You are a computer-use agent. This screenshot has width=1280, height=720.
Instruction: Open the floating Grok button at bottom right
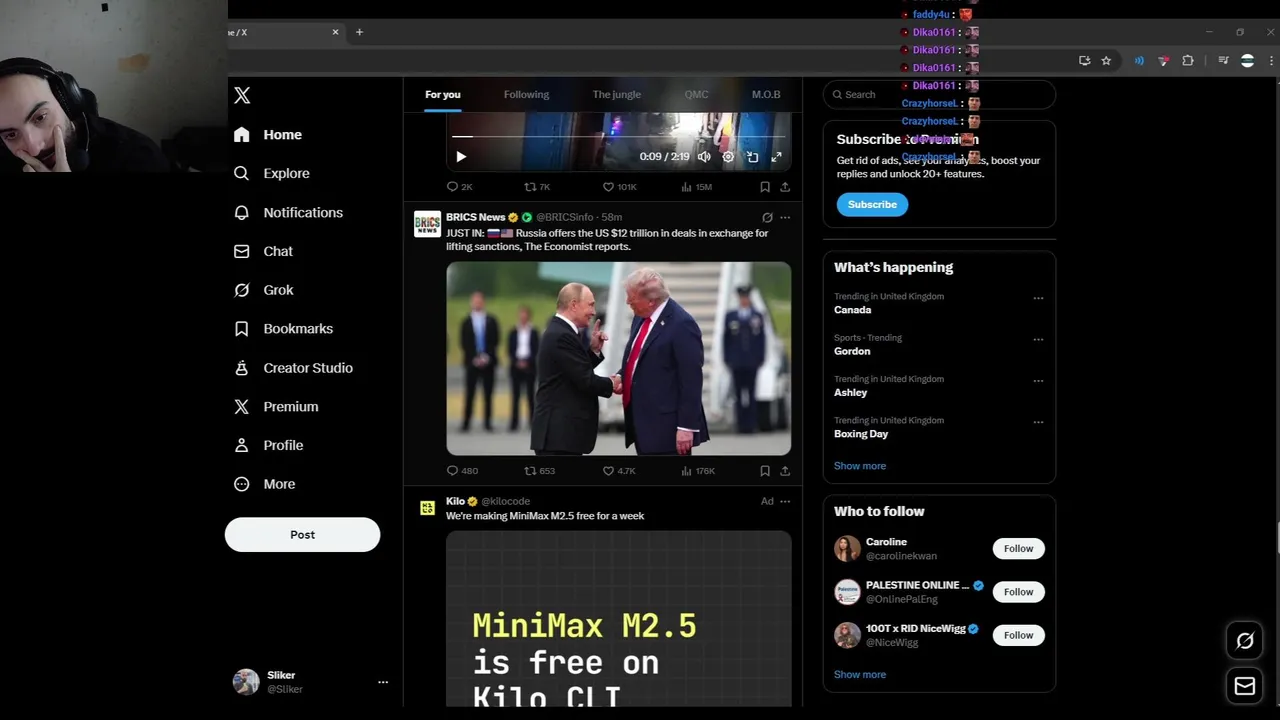click(1245, 641)
